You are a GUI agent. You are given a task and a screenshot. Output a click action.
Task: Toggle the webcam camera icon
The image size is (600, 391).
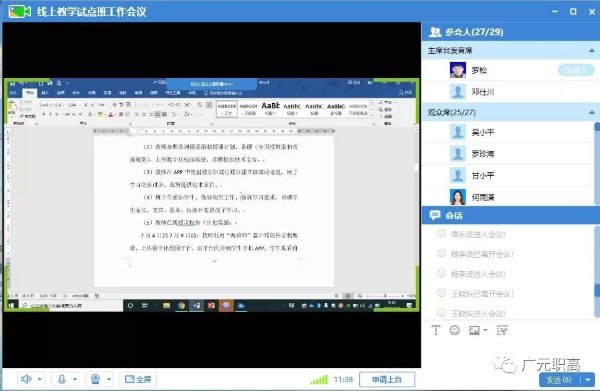point(95,379)
